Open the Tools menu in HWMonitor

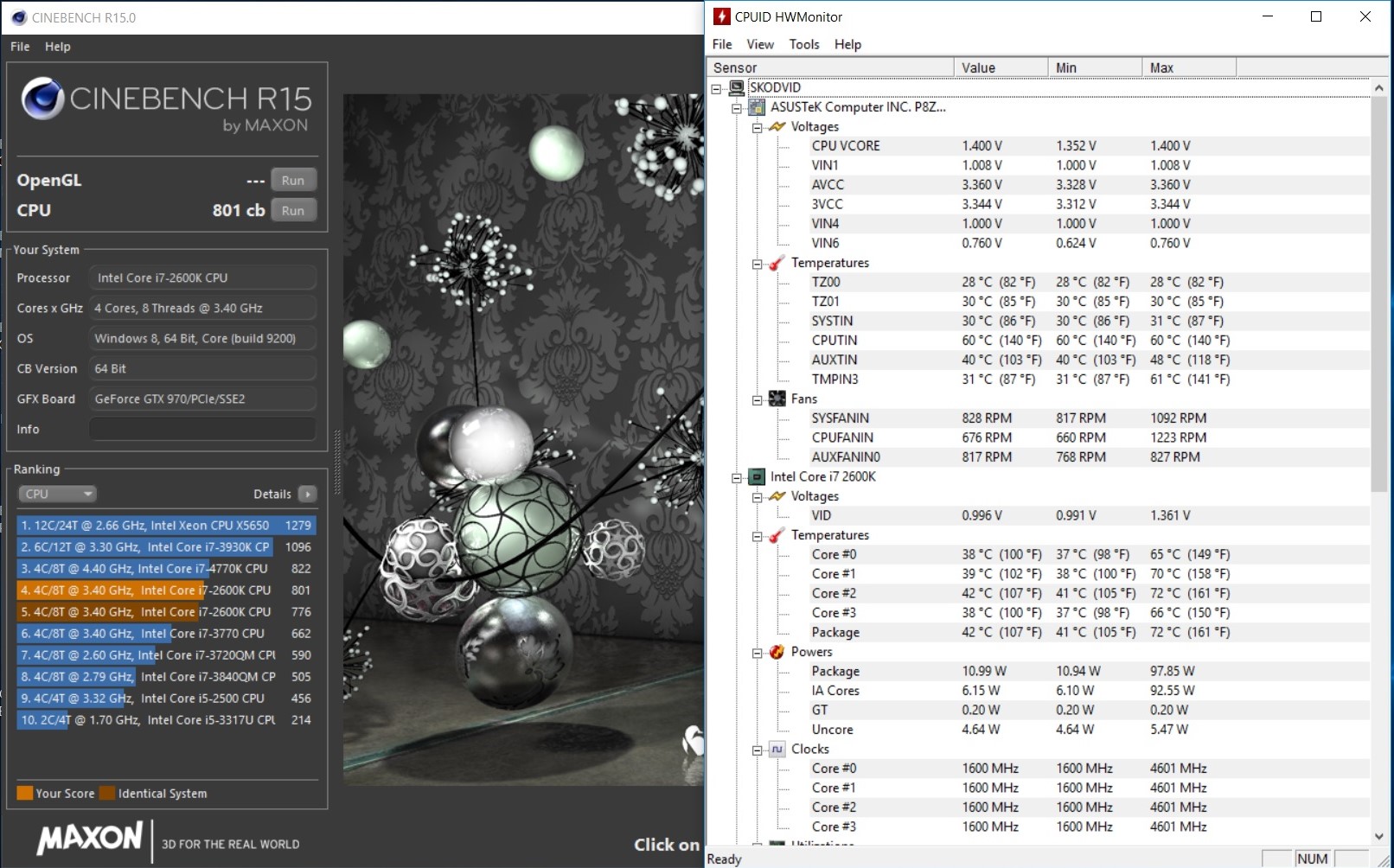[x=803, y=44]
